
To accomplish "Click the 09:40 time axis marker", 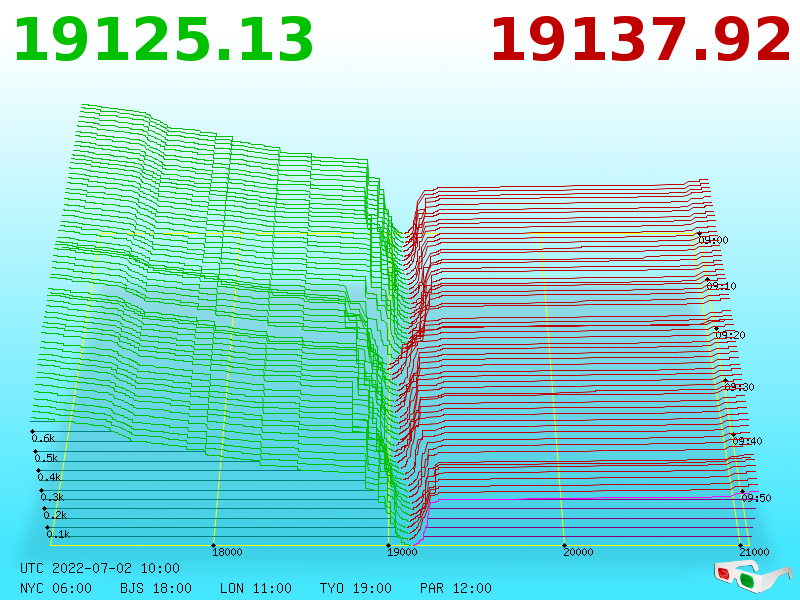I will tap(747, 441).
